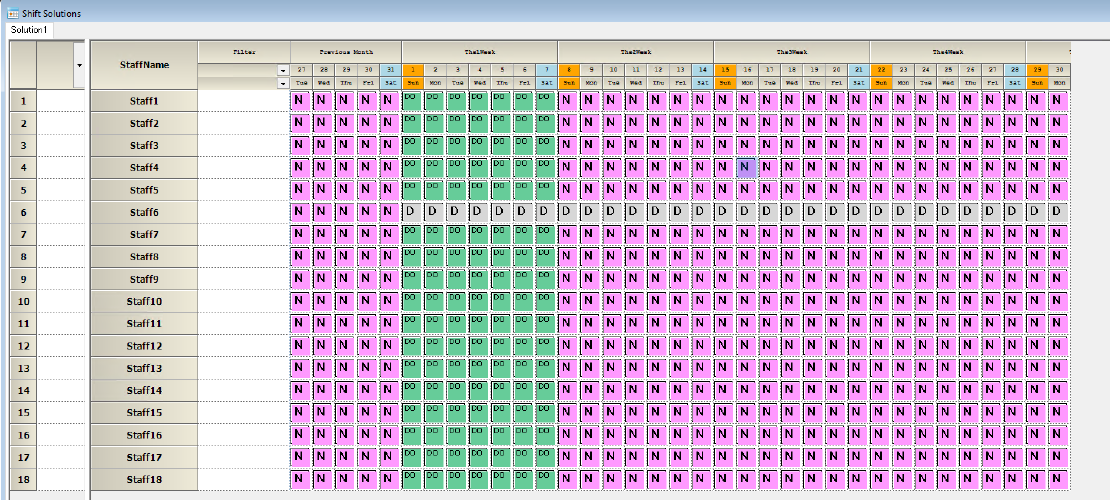Select the Staff15 name cell
Screen dimensions: 1110x500
coord(144,413)
